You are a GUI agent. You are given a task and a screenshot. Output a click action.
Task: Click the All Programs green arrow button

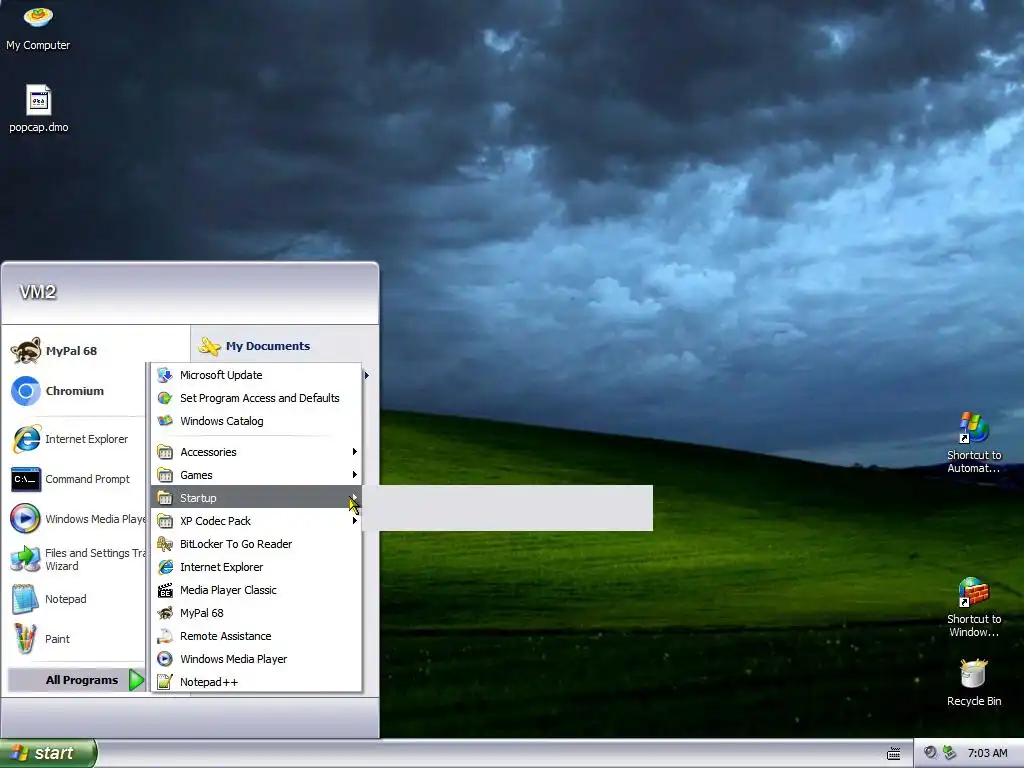[x=136, y=680]
